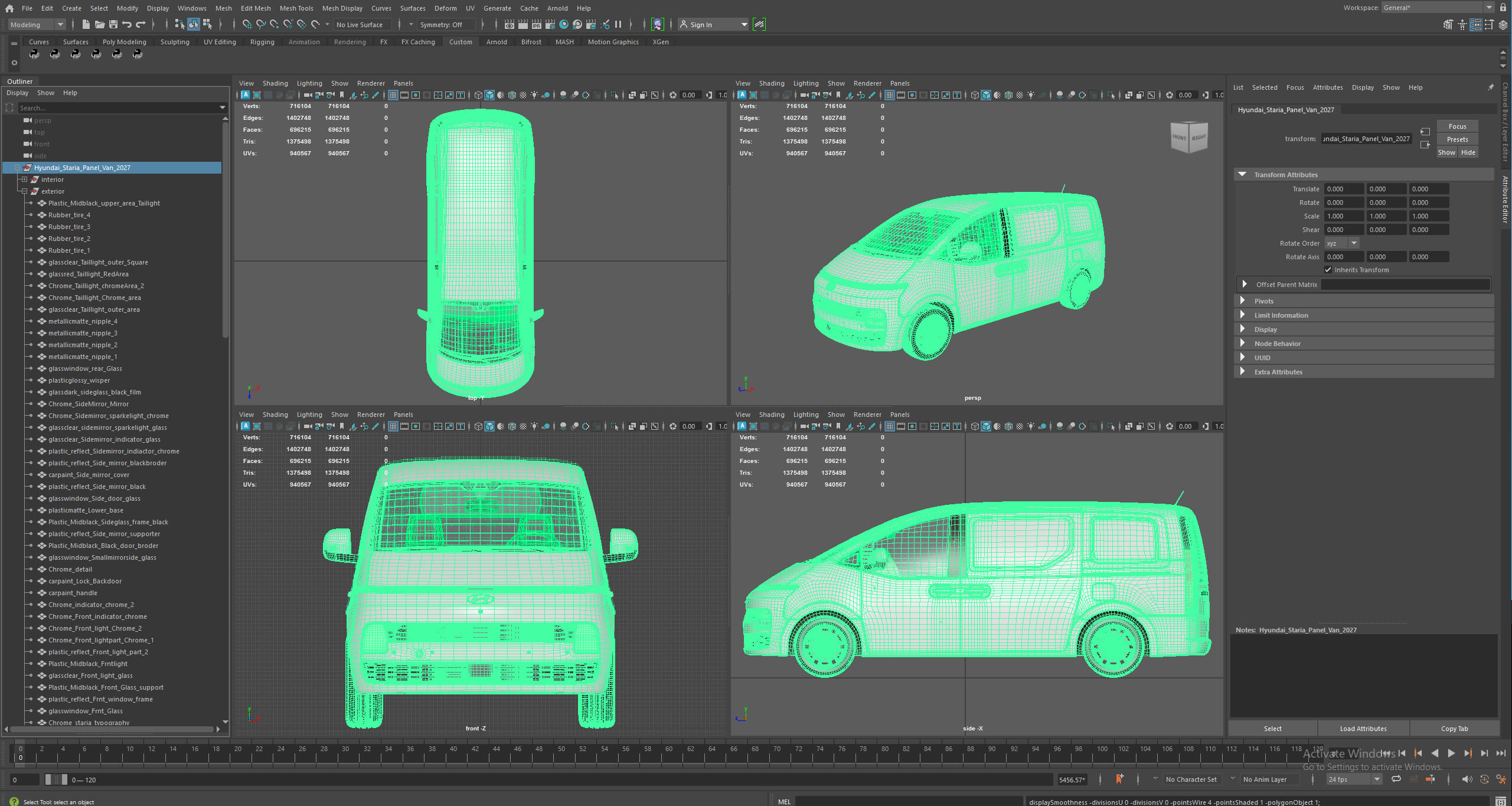Start IPR render icon
Screen dimensions: 1512x806
[537, 24]
